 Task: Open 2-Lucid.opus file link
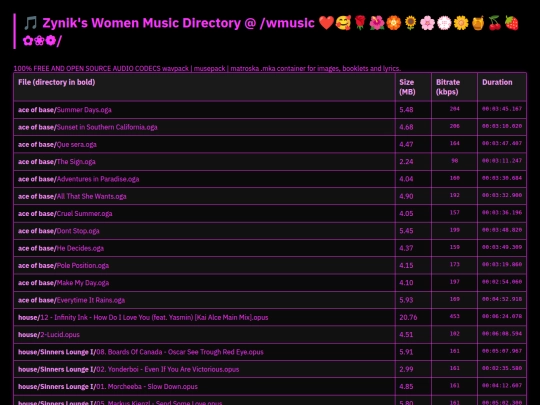[x=60, y=335]
